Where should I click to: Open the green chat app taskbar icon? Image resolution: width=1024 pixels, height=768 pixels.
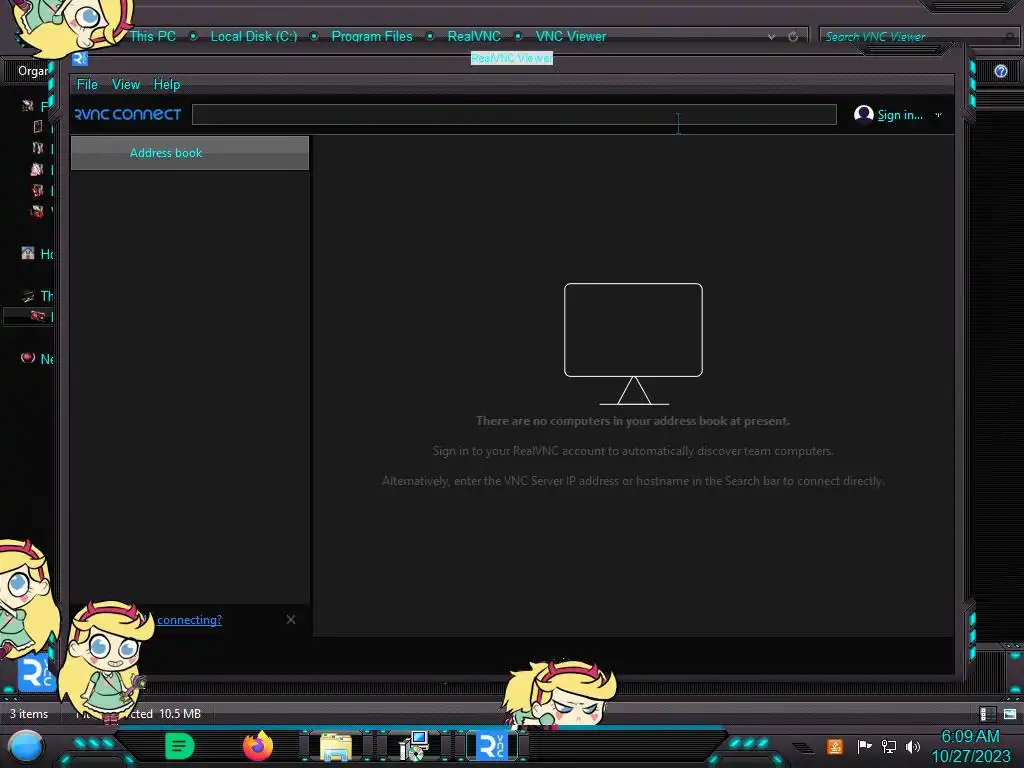[180, 746]
